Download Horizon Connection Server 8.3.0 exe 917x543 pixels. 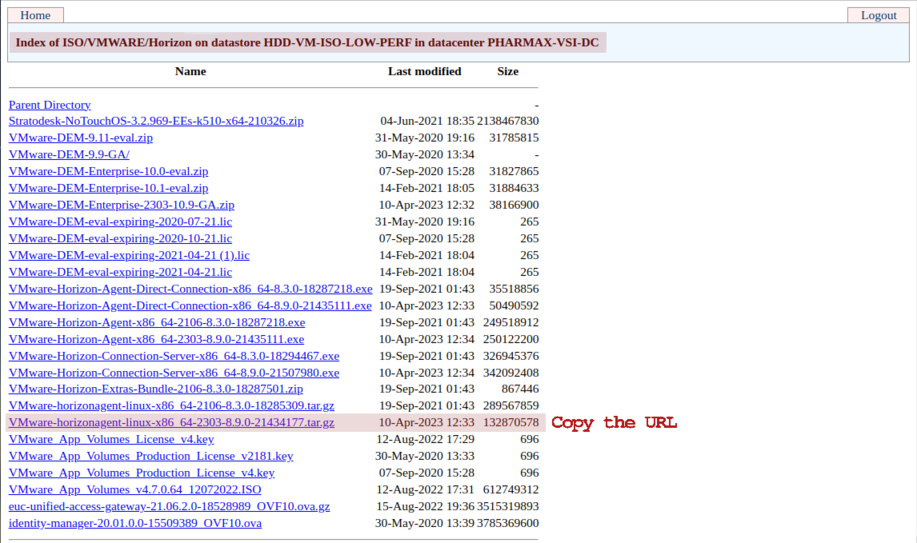pos(174,356)
